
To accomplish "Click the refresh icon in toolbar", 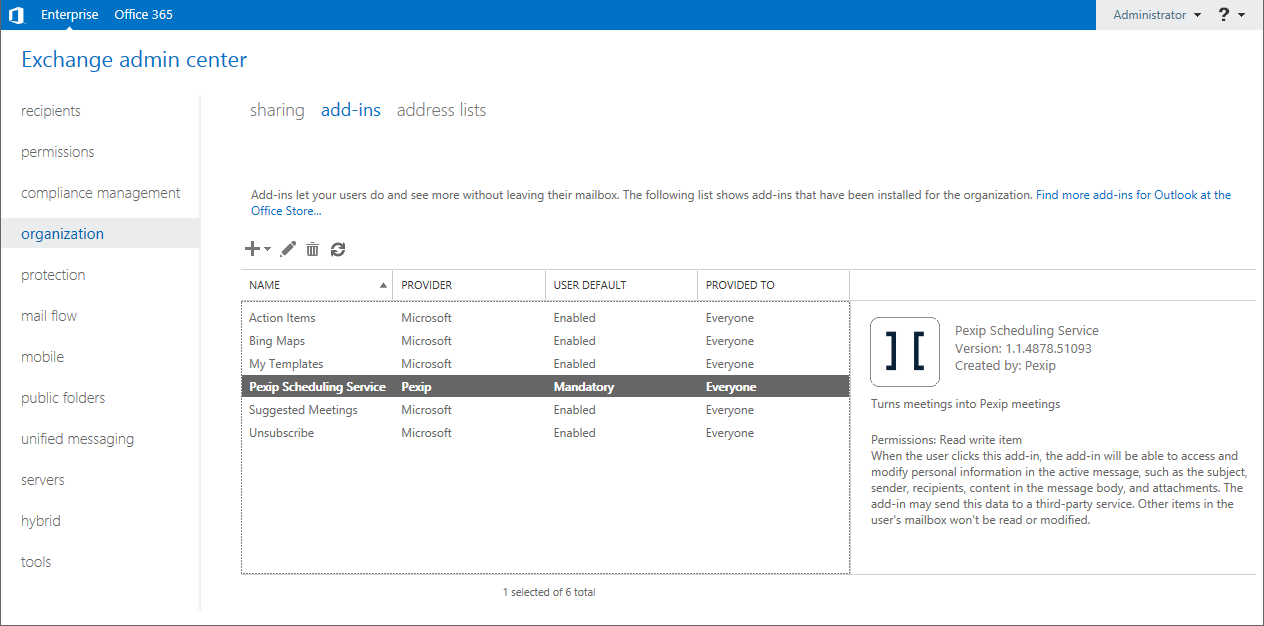I will coord(338,249).
